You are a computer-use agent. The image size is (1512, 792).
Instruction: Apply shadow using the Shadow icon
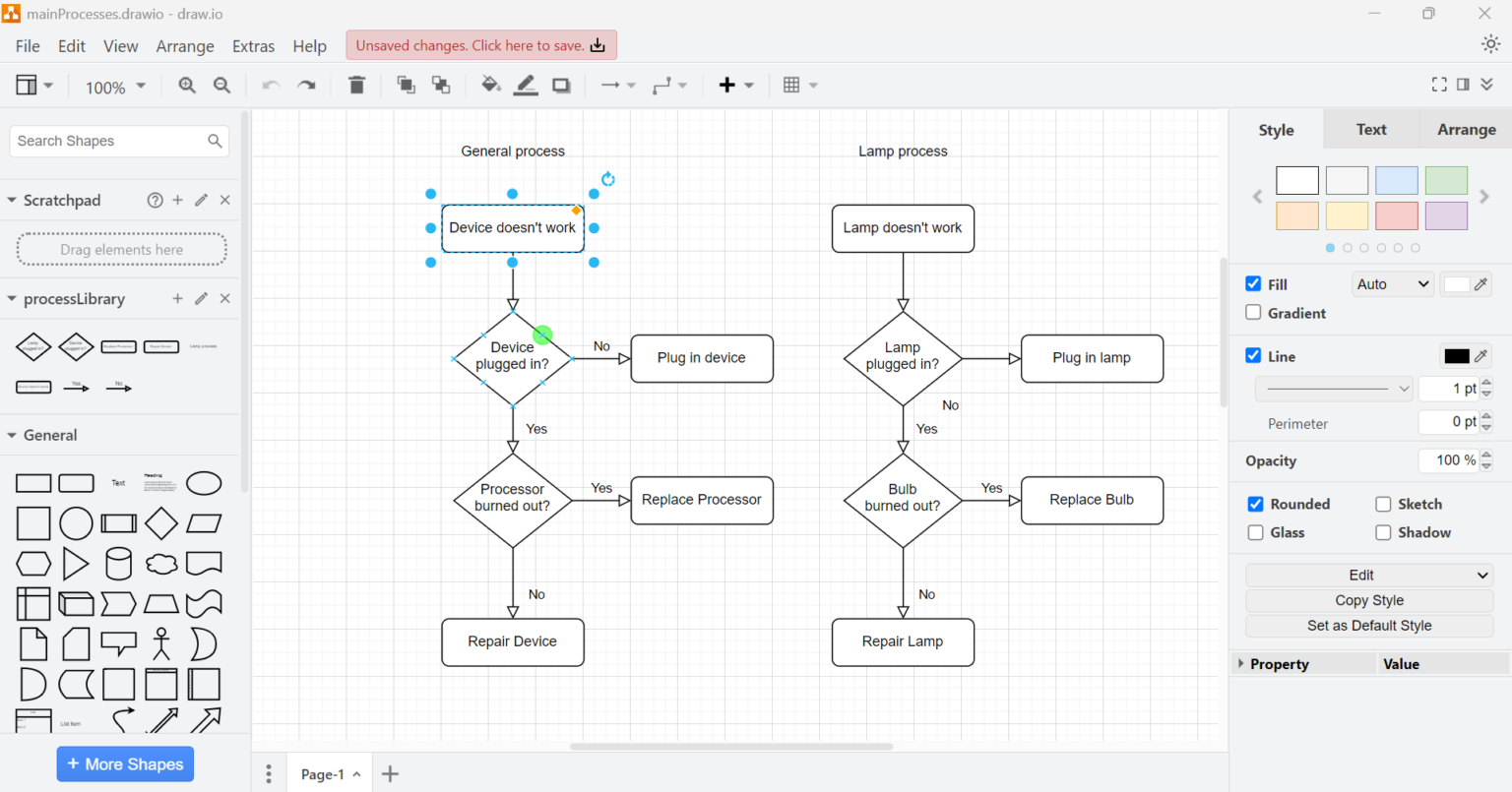561,85
